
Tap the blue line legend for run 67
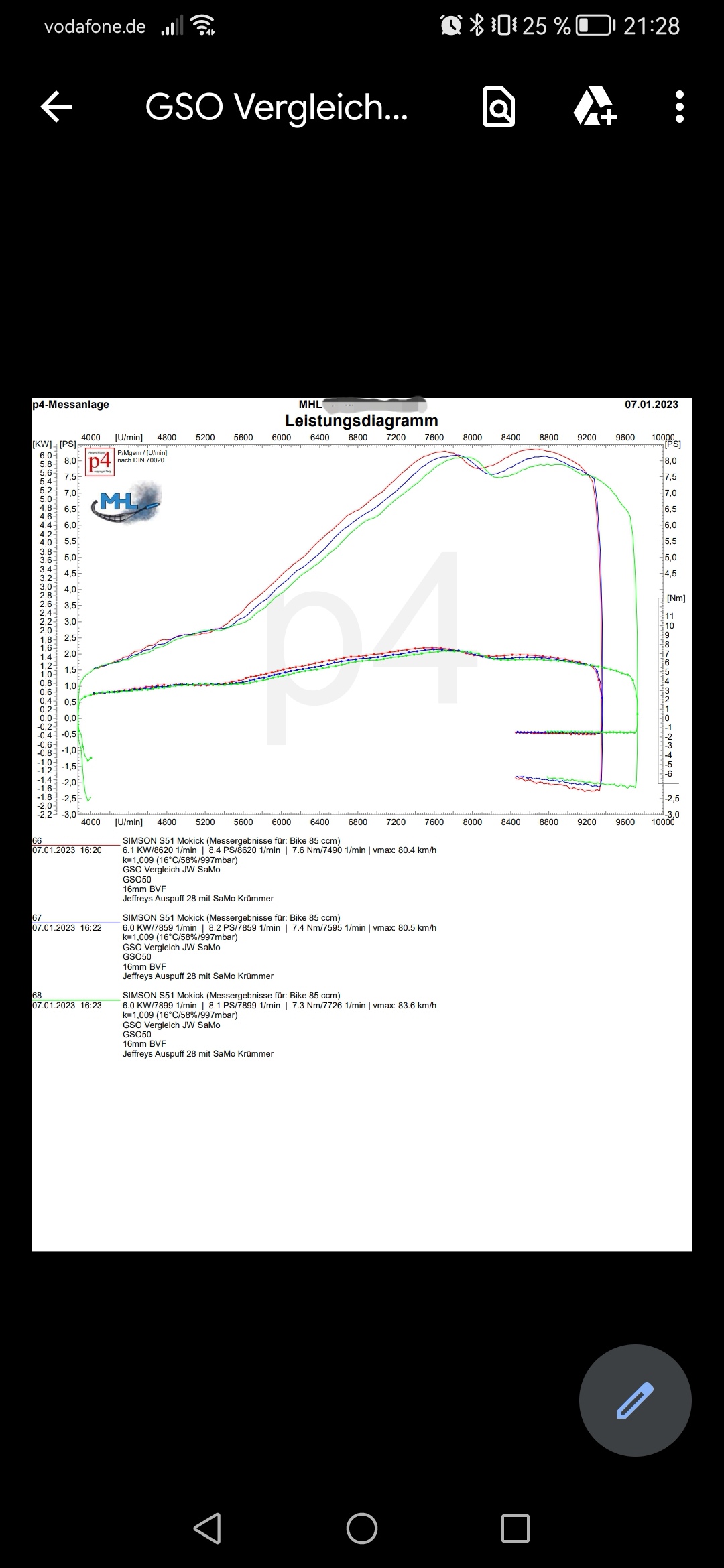(76, 923)
